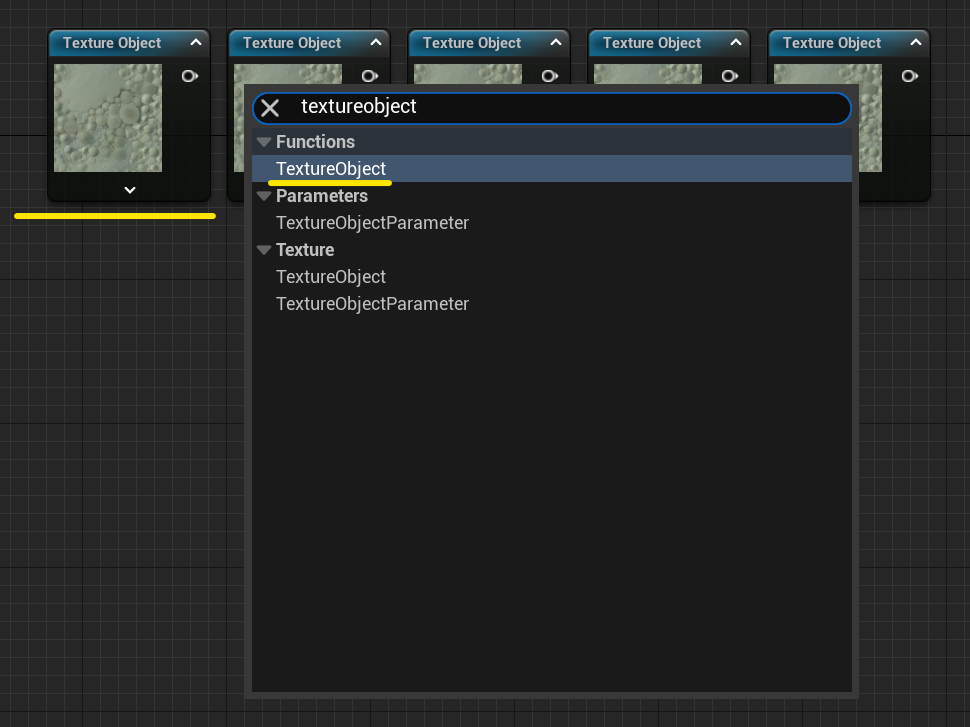Select TextureObjectParameter under Texture category
The image size is (970, 727).
pos(552,304)
